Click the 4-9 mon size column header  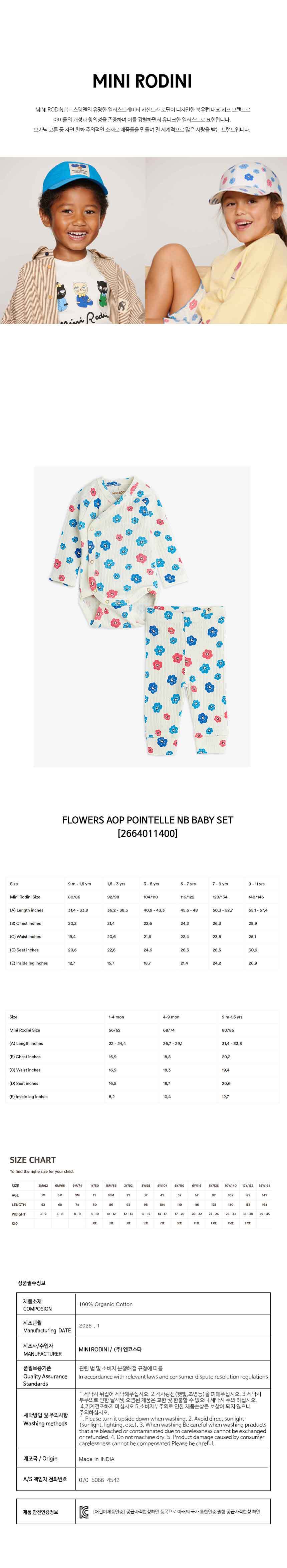pos(171,1017)
